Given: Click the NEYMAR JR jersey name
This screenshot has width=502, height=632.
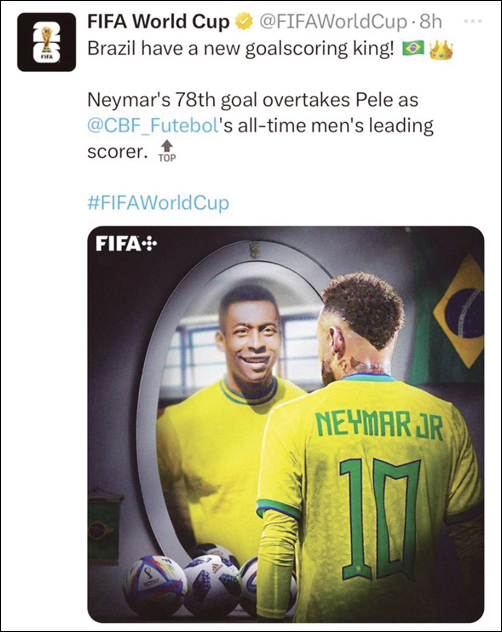Looking at the screenshot, I should tap(379, 426).
